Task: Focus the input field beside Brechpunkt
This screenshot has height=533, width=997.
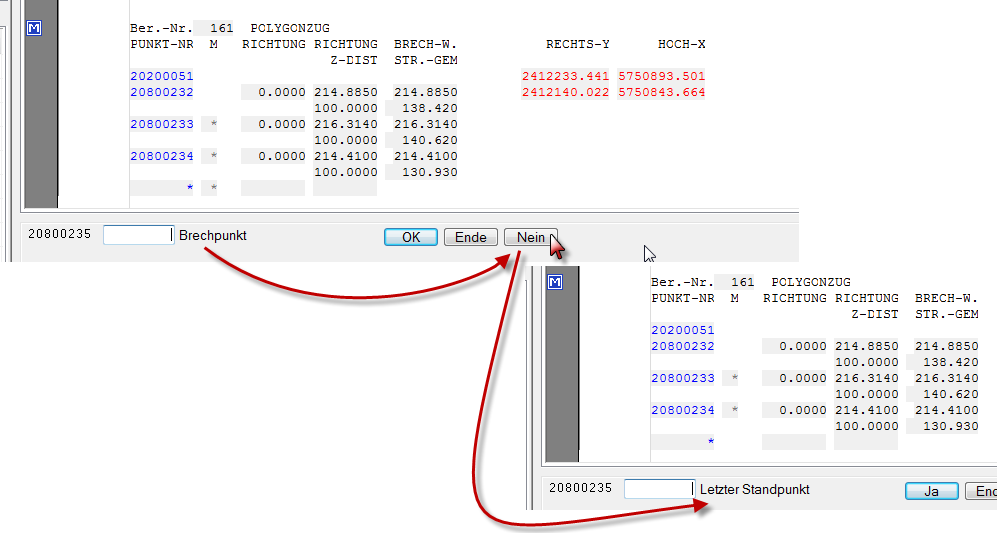Action: click(x=138, y=235)
